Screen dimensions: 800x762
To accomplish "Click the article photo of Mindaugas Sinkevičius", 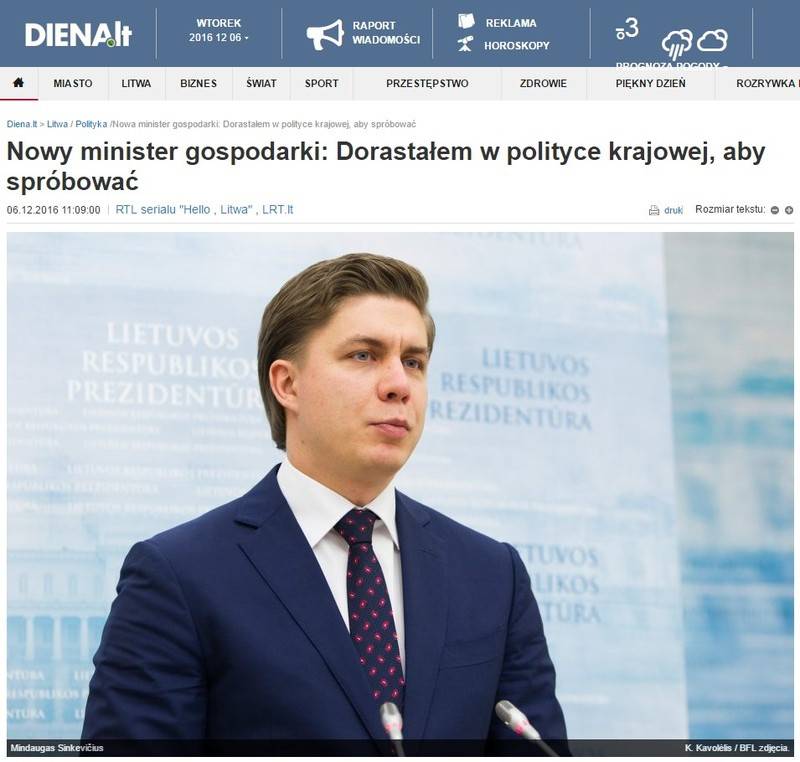I will click(400, 494).
